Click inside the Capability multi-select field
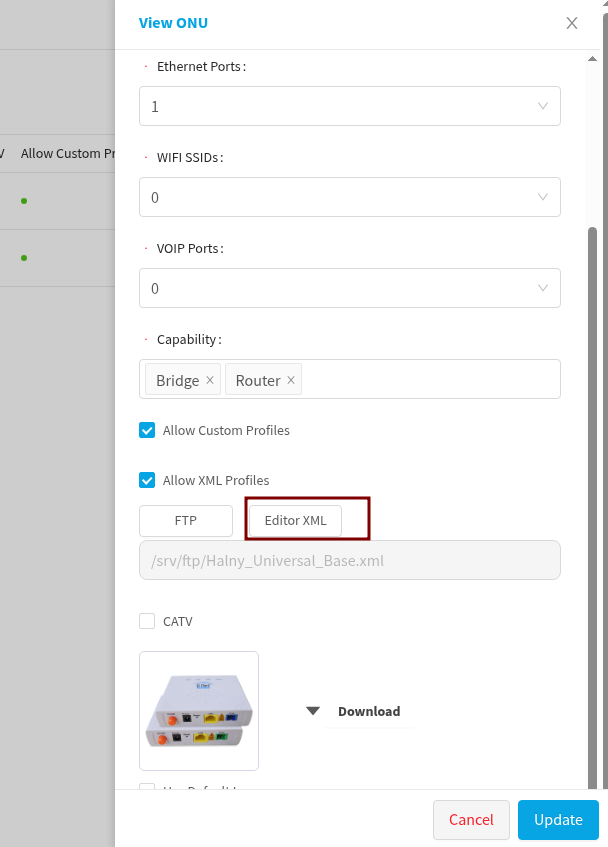The image size is (608, 847). pos(430,380)
